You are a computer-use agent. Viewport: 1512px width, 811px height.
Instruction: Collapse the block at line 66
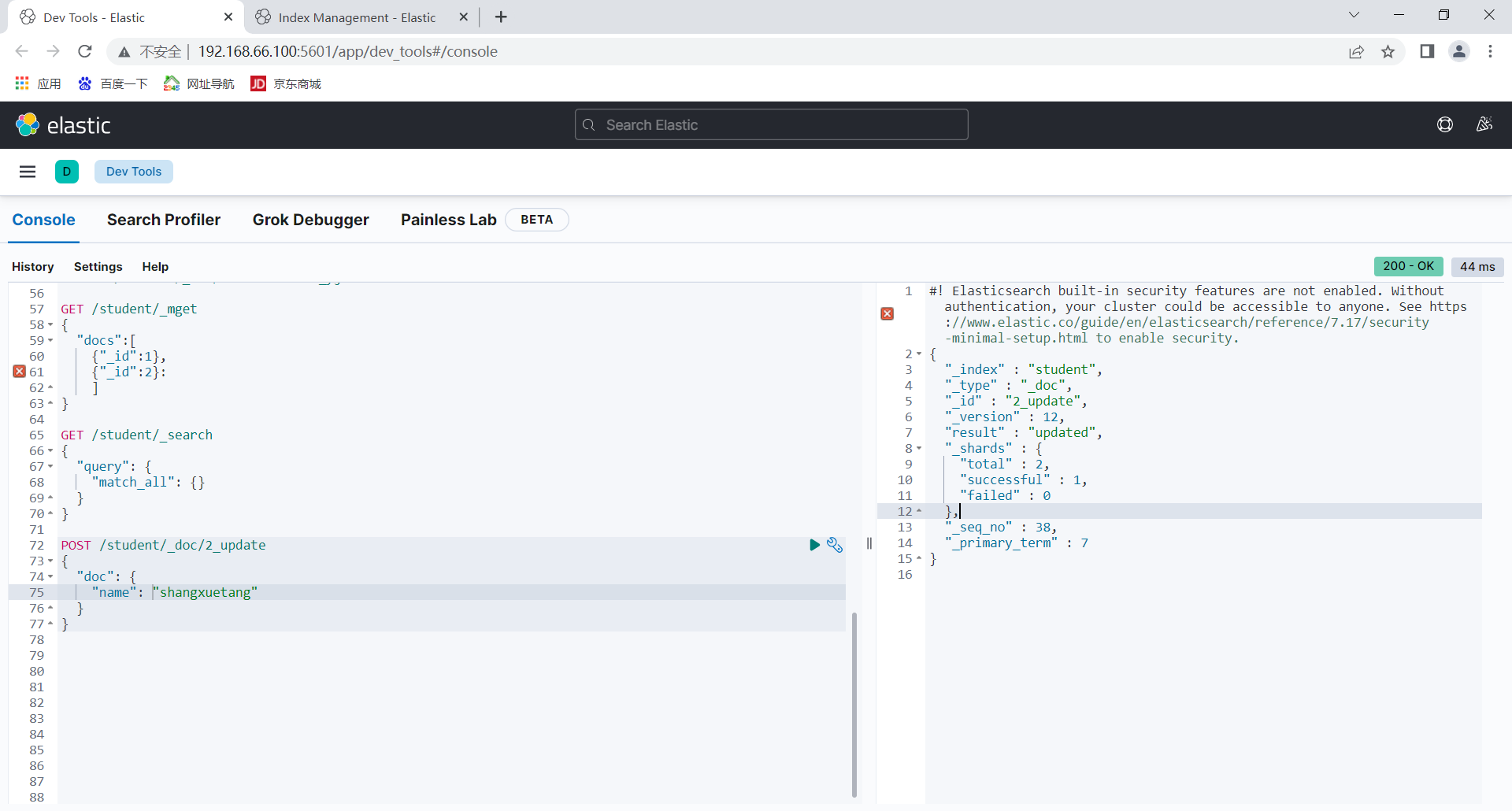pyautogui.click(x=50, y=451)
